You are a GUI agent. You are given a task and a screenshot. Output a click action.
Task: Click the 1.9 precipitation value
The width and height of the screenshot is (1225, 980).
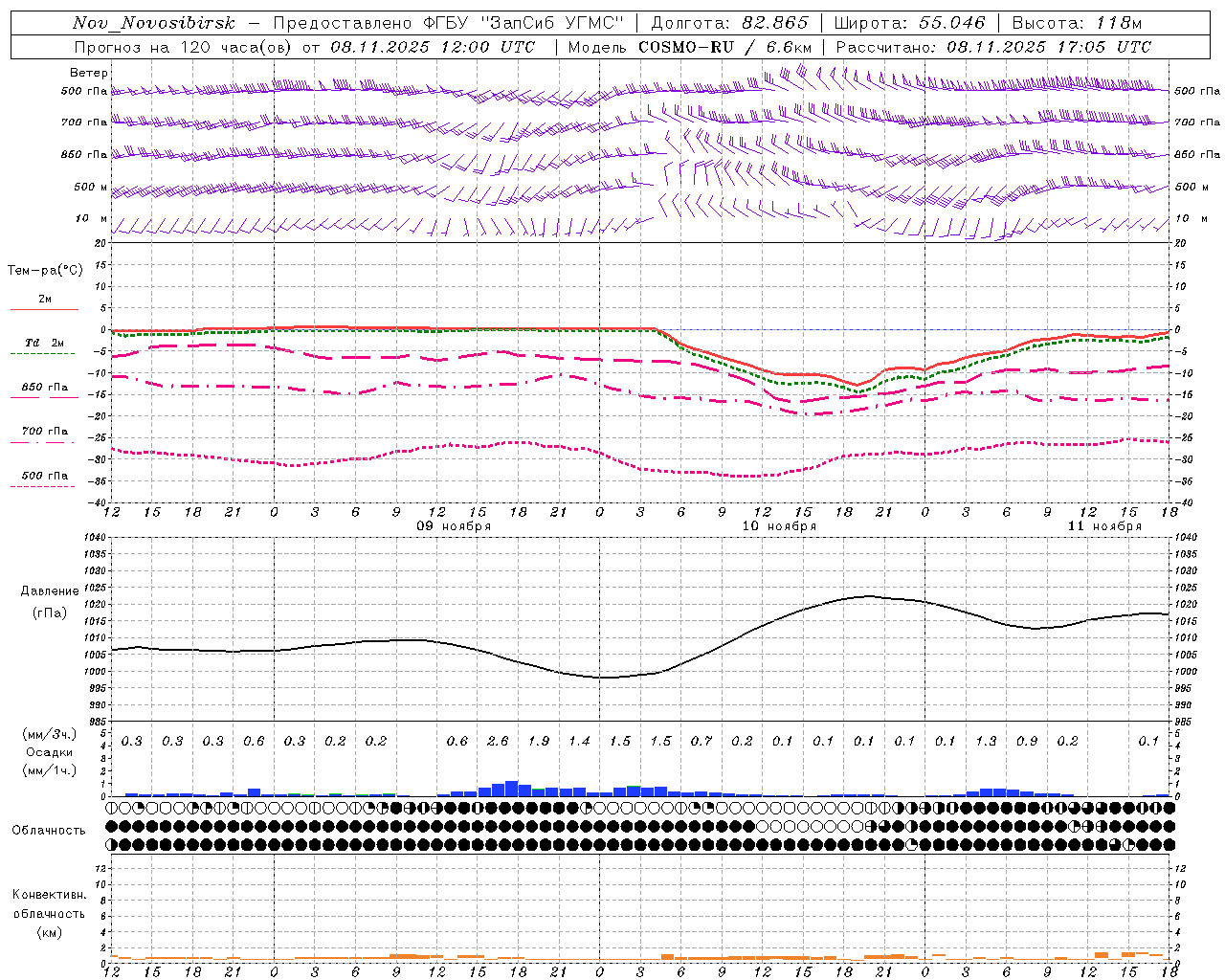(x=539, y=742)
